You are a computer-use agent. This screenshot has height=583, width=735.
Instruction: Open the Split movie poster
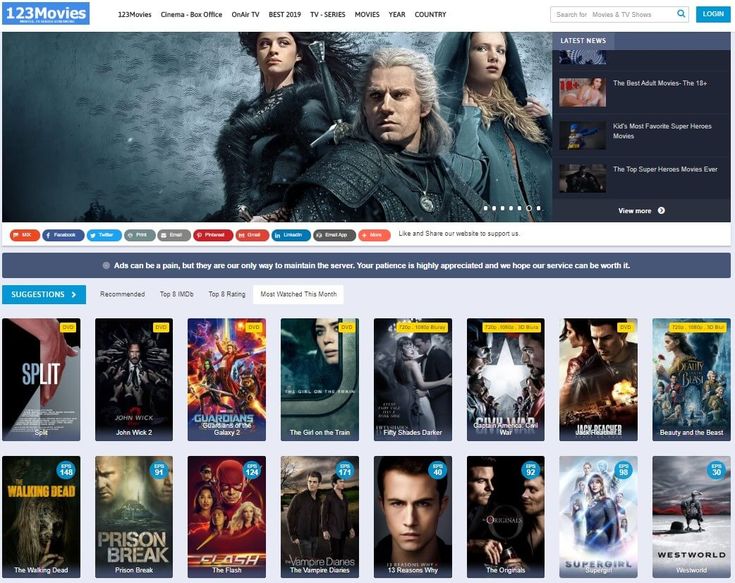pyautogui.click(x=41, y=379)
